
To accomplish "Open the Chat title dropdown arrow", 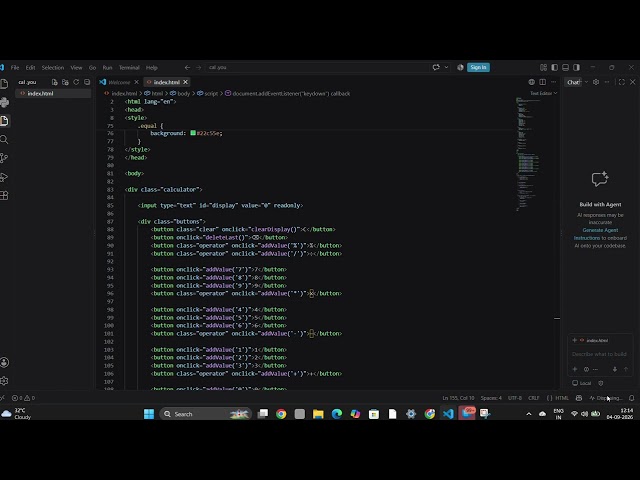I will [587, 82].
